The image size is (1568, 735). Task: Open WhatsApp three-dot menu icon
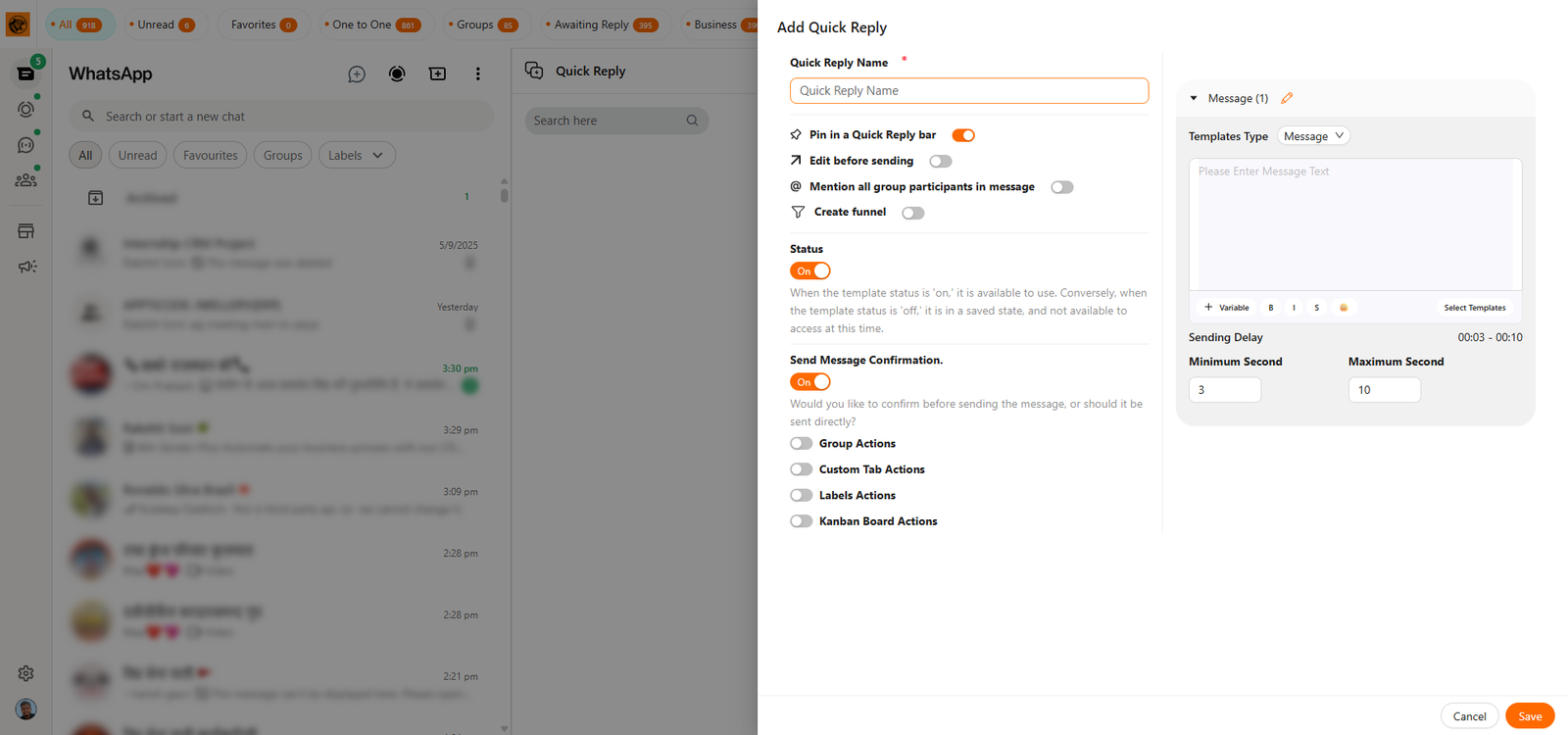[x=477, y=74]
